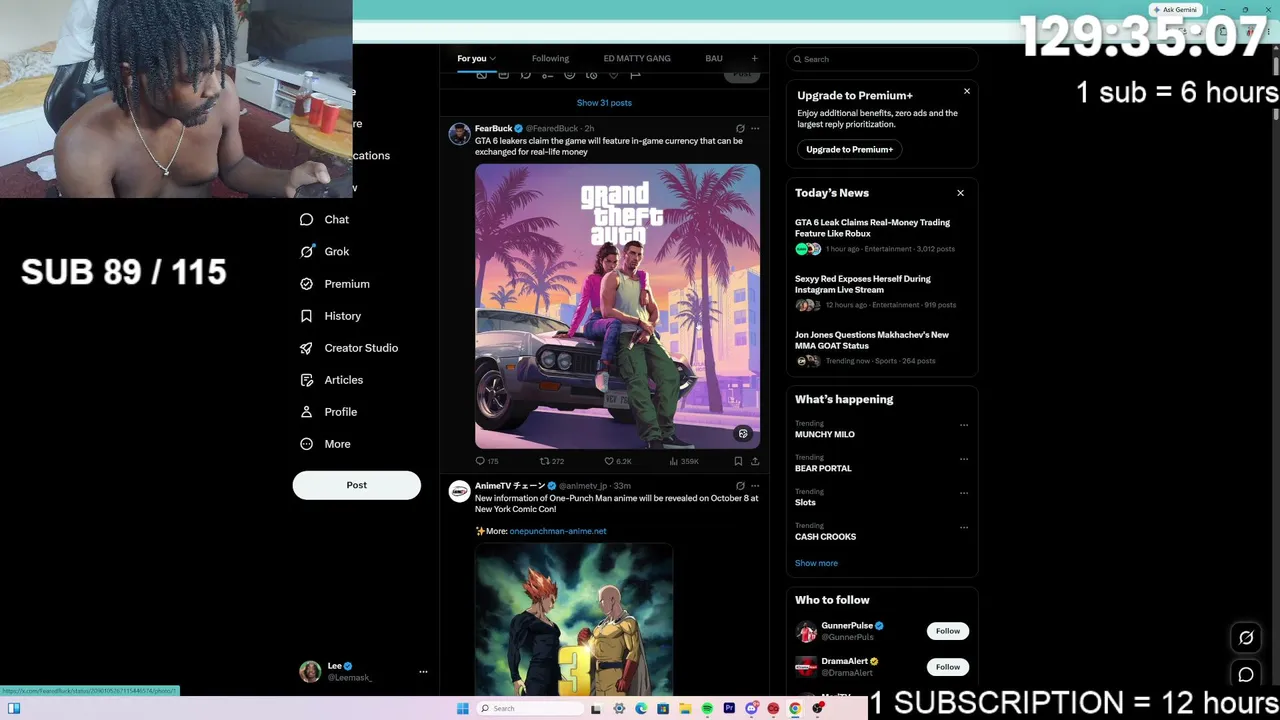The width and height of the screenshot is (1280, 720).
Task: Click the Grok icon on AnimeTV's post
Action: (740, 486)
